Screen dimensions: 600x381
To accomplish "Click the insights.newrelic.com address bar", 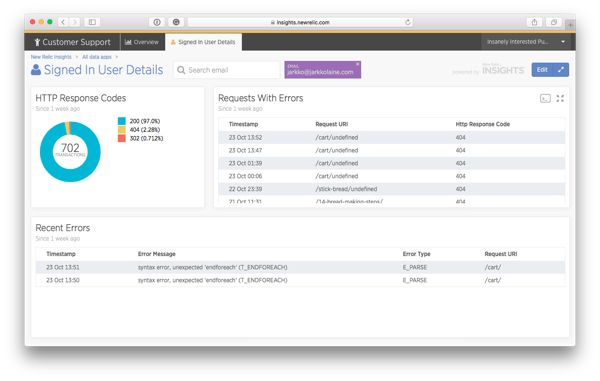I will (300, 22).
